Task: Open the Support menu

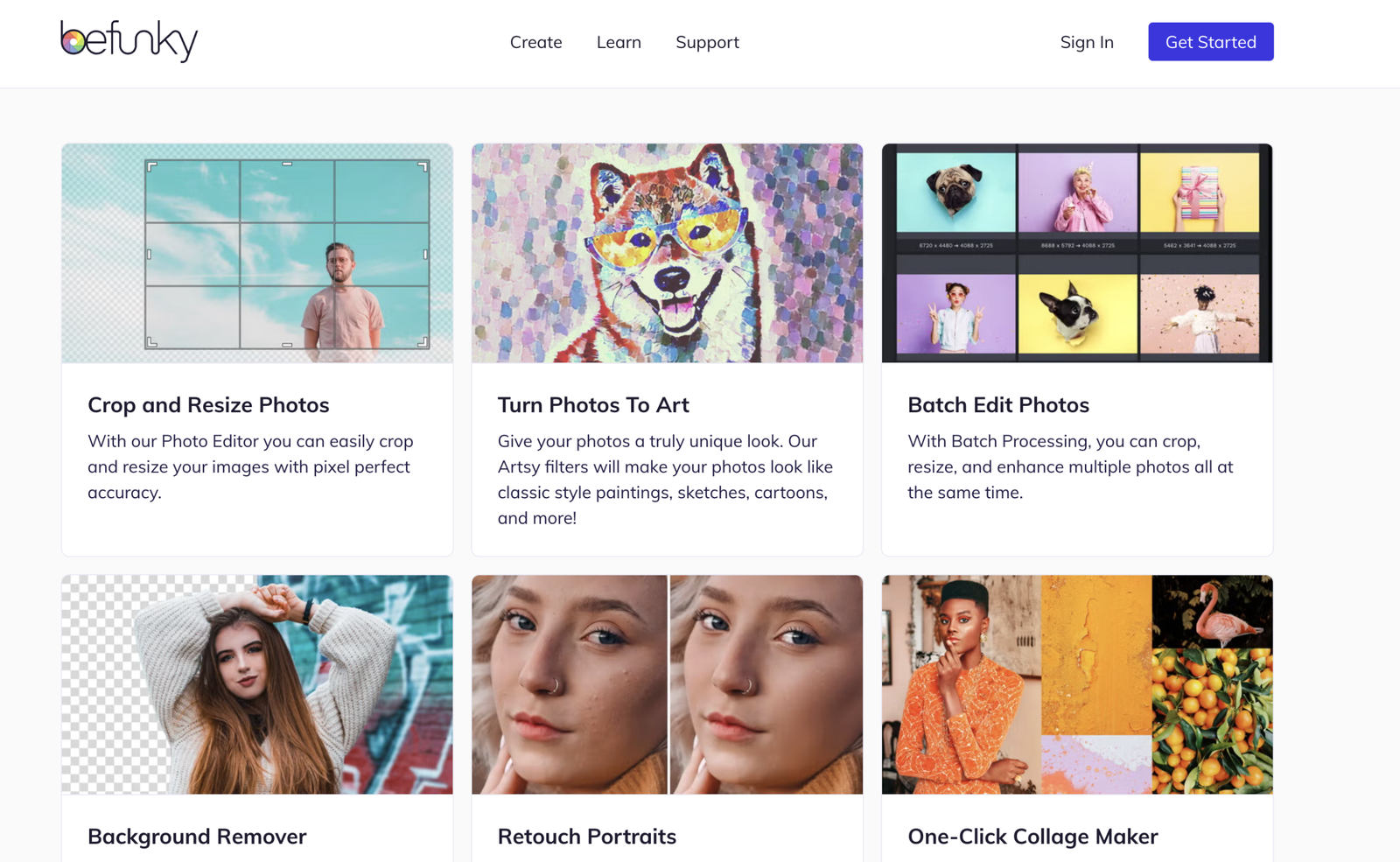Action: (x=707, y=43)
